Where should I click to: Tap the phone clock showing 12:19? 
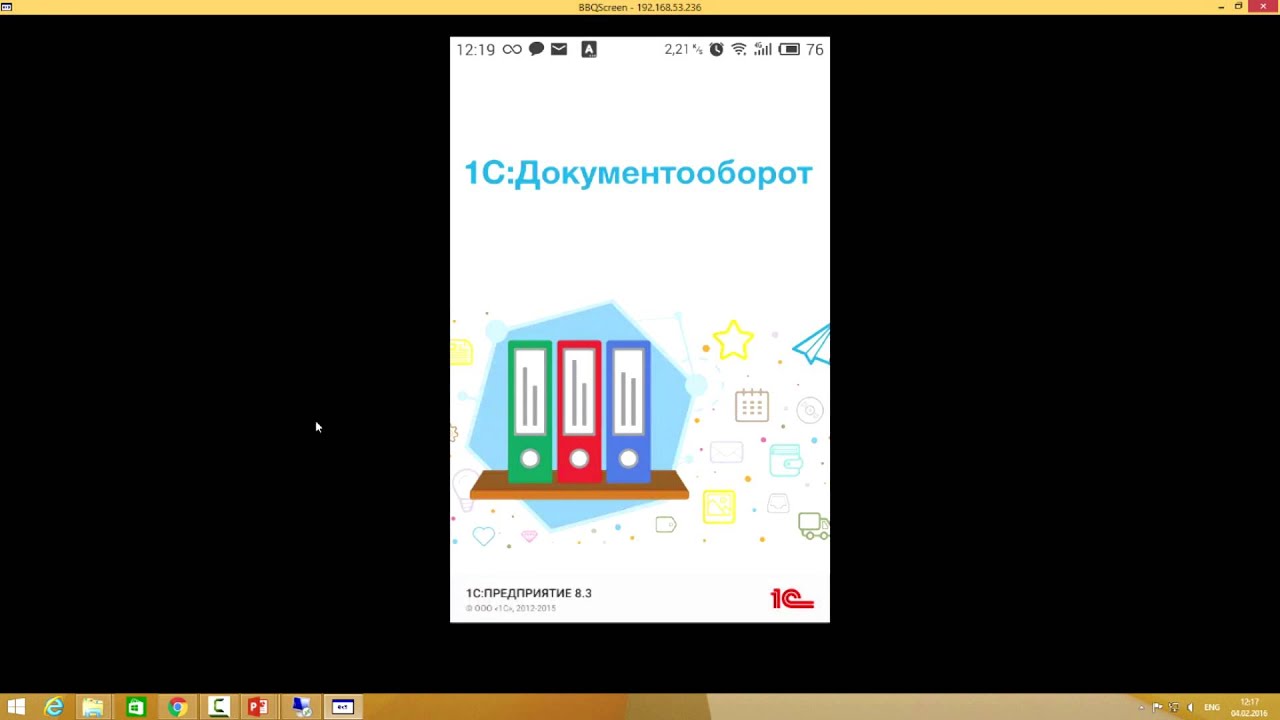click(476, 49)
